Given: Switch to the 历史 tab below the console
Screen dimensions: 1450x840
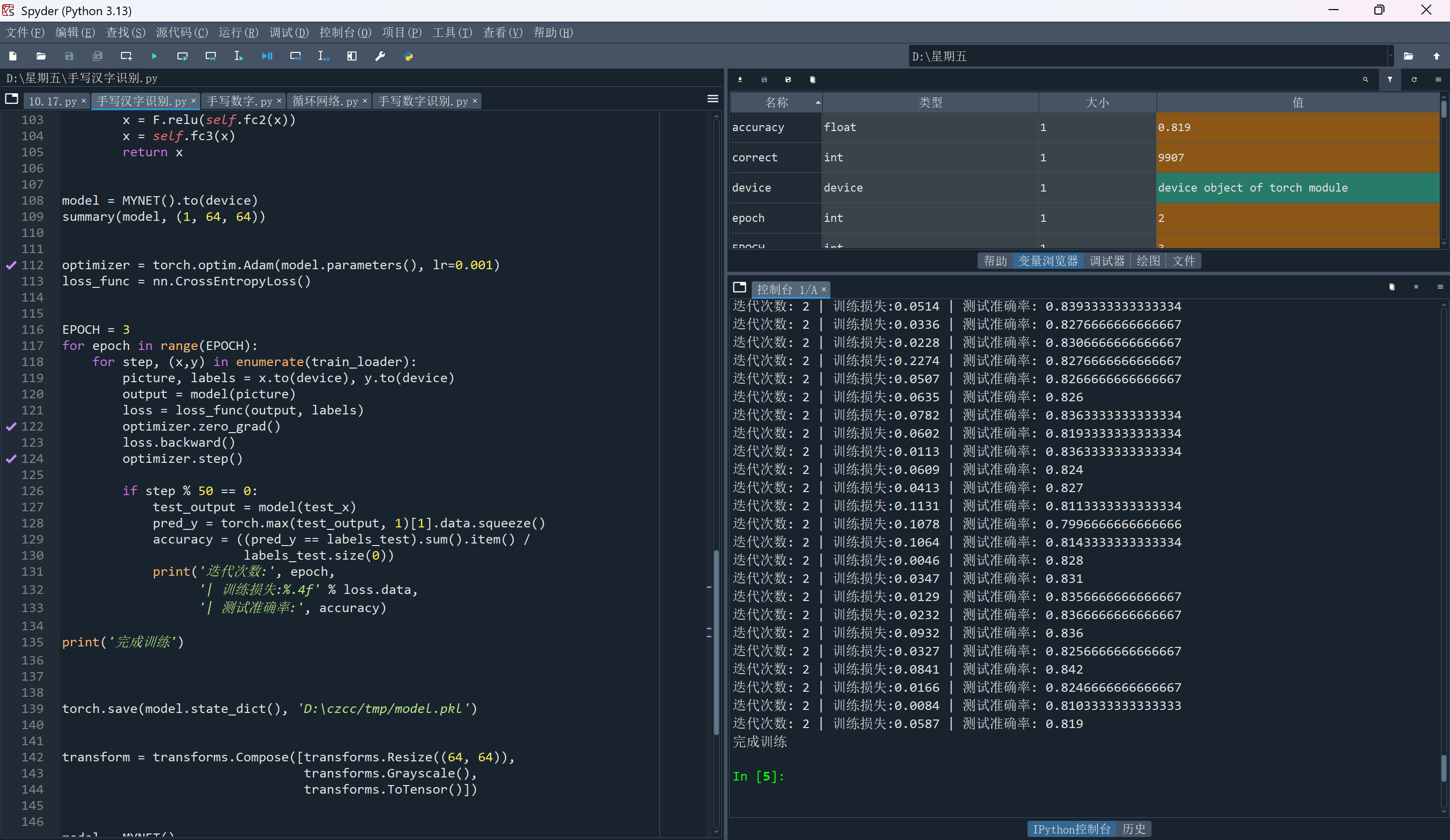Looking at the screenshot, I should point(1133,829).
